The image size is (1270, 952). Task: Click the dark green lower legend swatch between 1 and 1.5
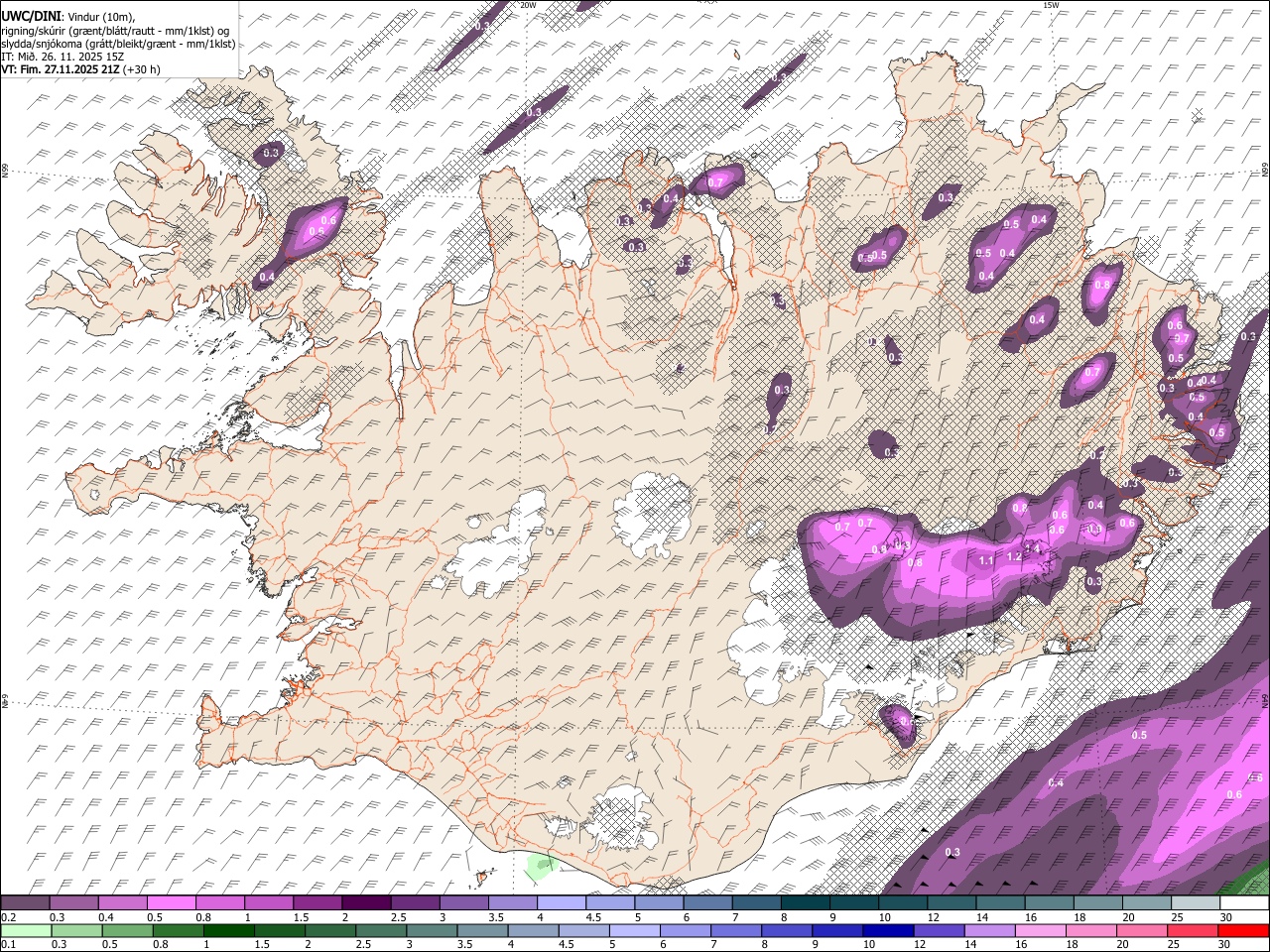[229, 931]
